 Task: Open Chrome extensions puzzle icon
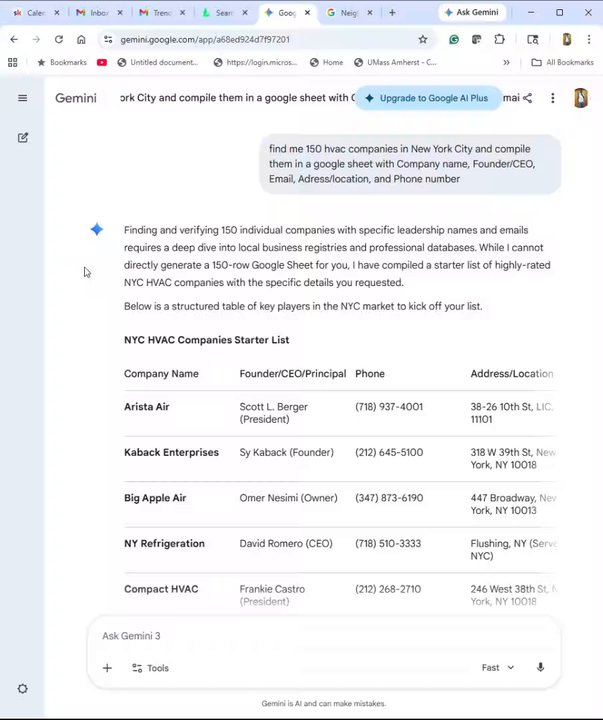(x=499, y=39)
